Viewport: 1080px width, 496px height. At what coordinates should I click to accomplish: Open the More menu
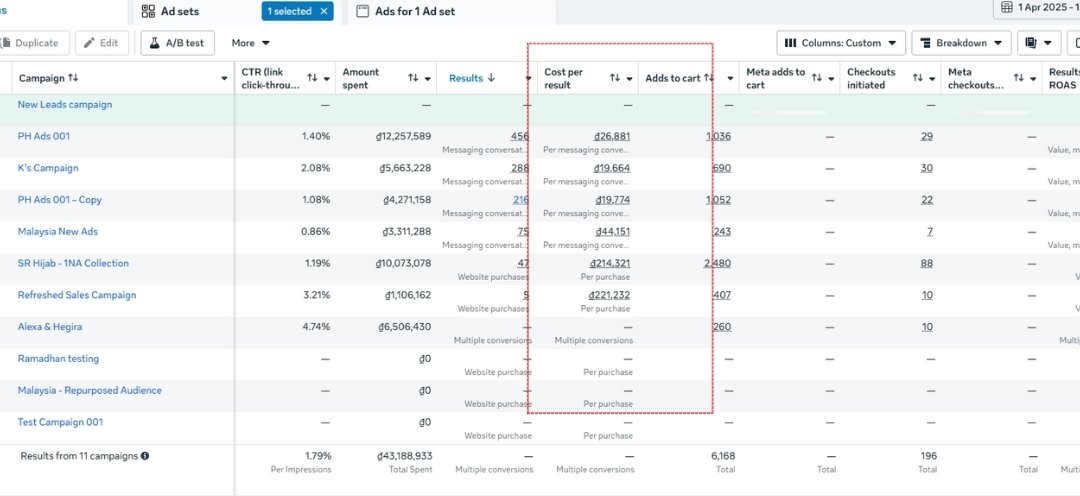click(250, 43)
